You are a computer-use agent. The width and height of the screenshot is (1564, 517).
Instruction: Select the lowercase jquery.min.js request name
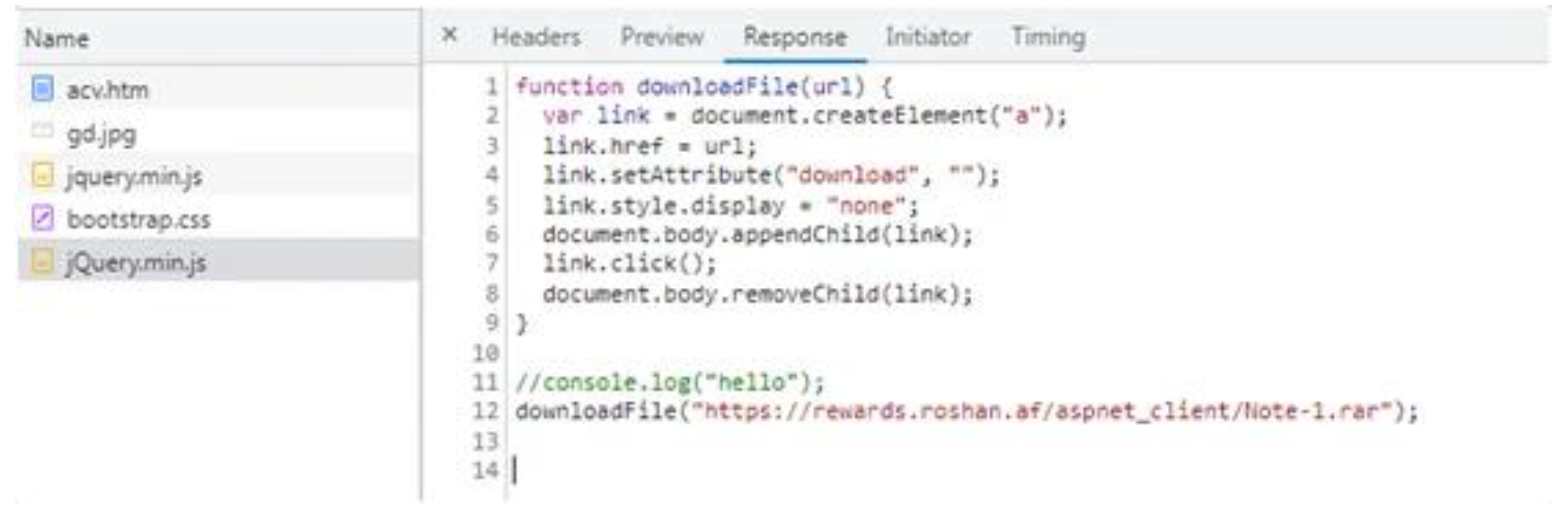[135, 177]
